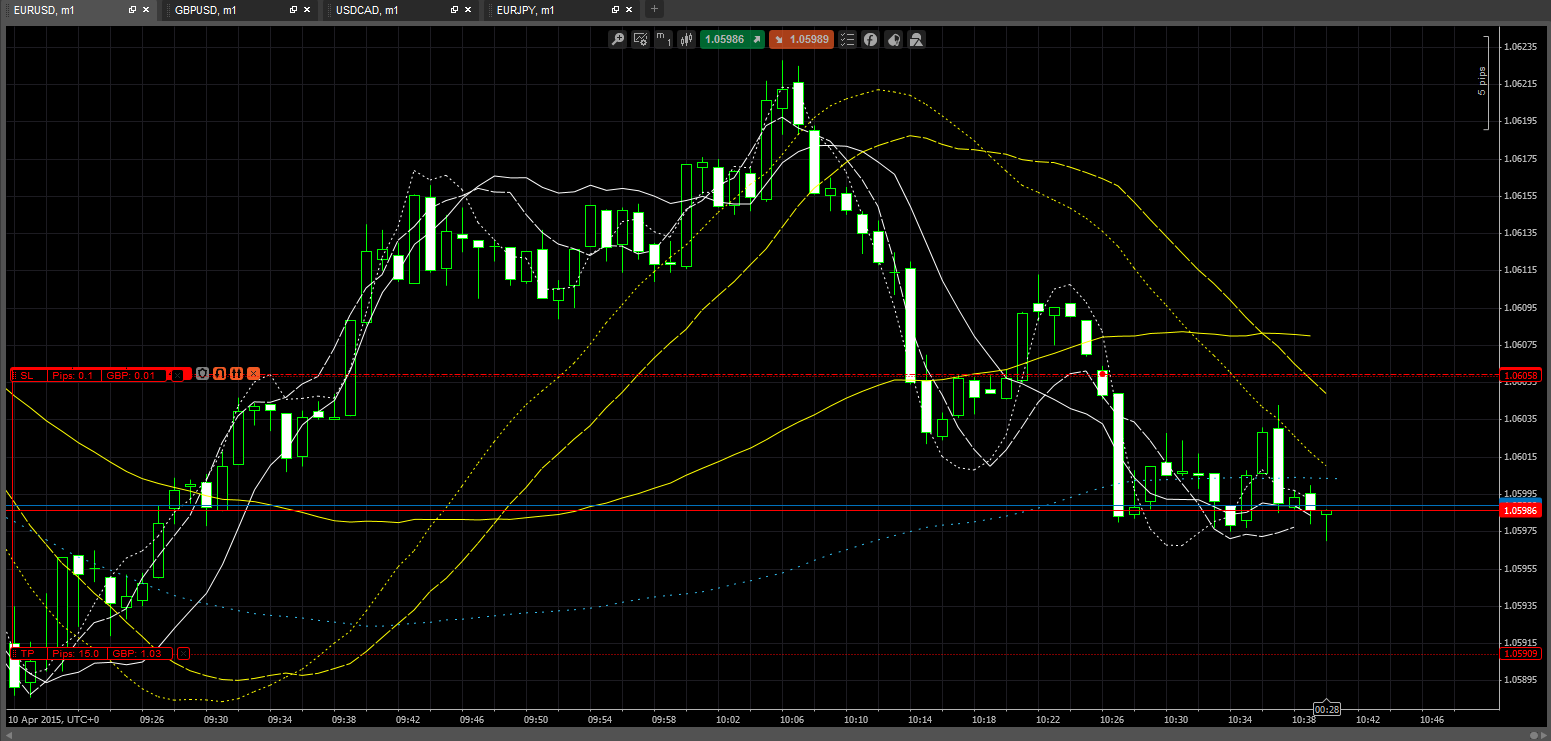1551x741 pixels.
Task: Open the candlestick chart type selector
Action: click(x=686, y=39)
